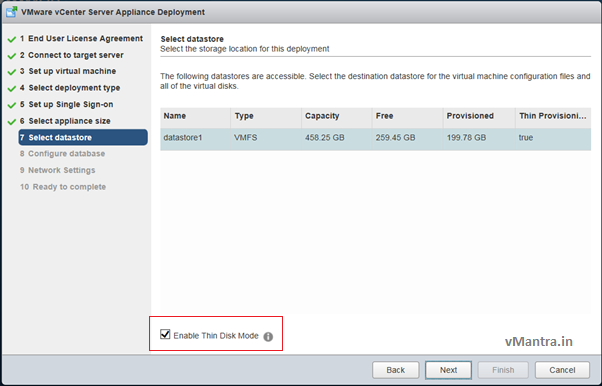Click Next to continue deployment
This screenshot has width=602, height=386.
(448, 370)
